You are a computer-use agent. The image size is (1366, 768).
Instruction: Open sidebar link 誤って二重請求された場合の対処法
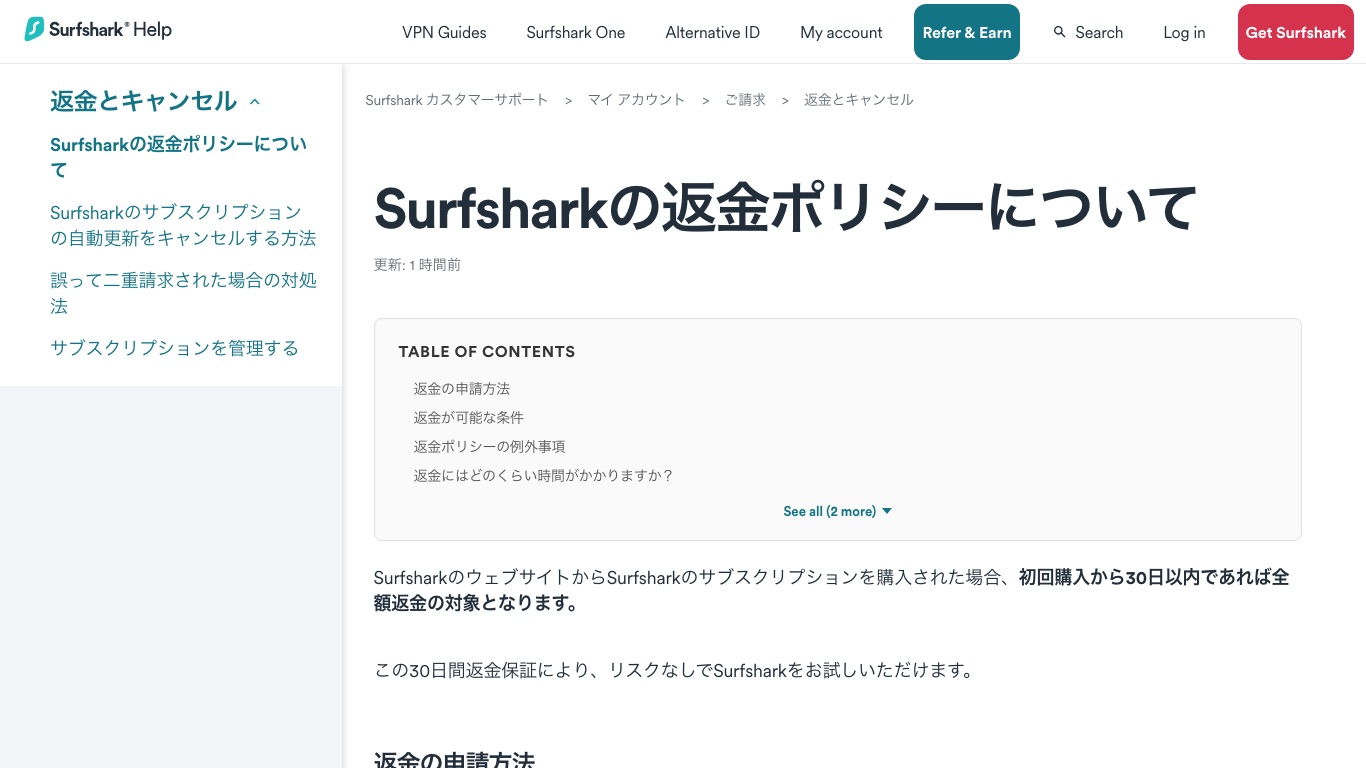[x=183, y=293]
